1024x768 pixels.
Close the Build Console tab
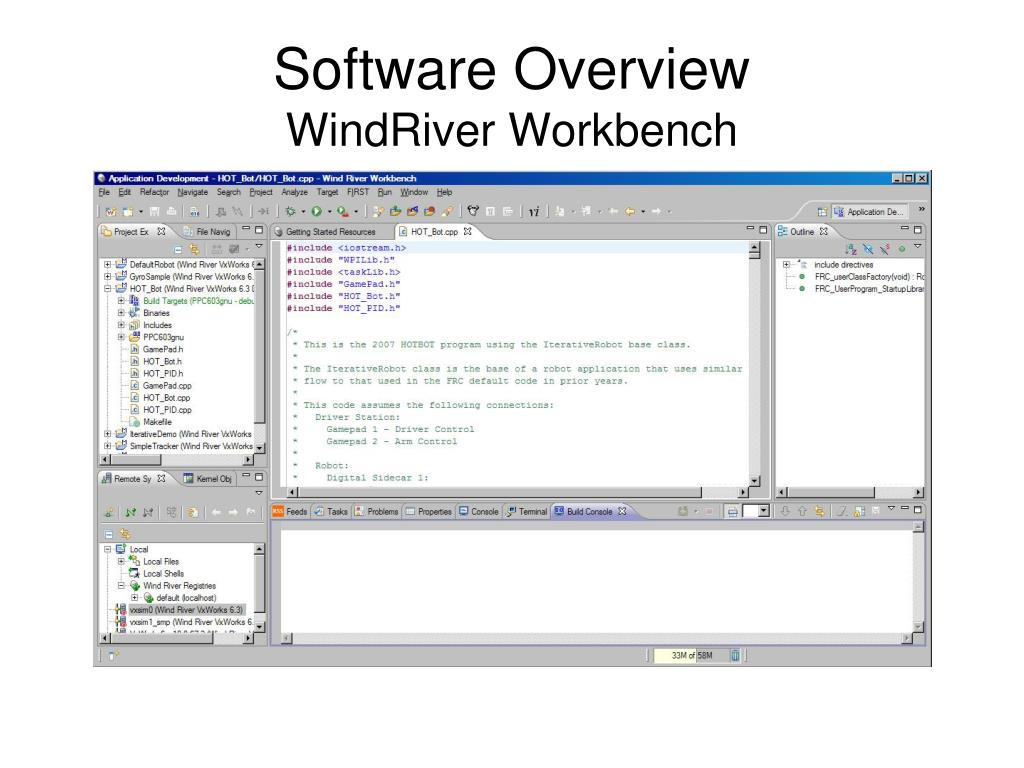click(x=622, y=511)
